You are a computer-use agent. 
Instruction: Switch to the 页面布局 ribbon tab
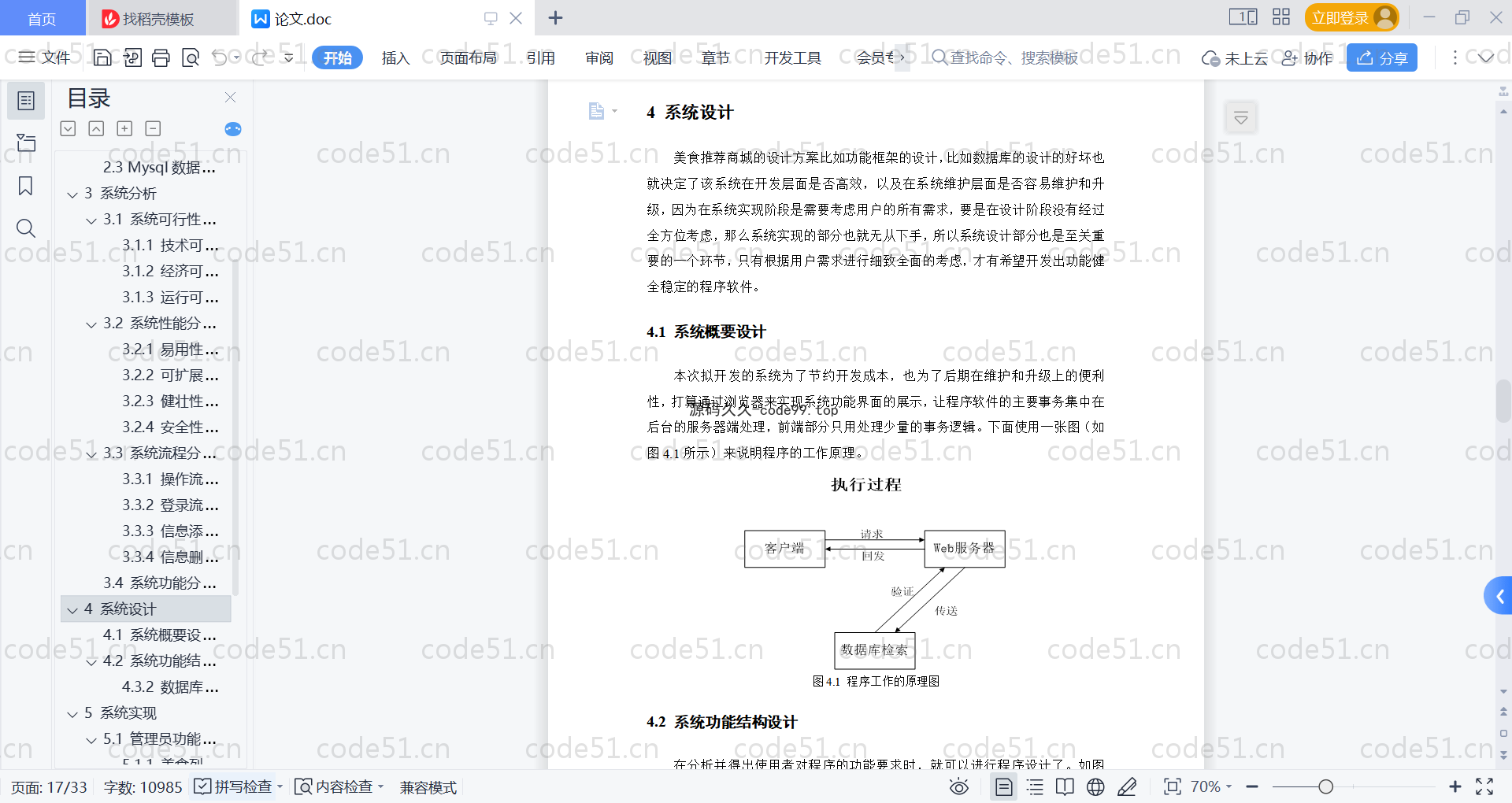click(x=468, y=57)
